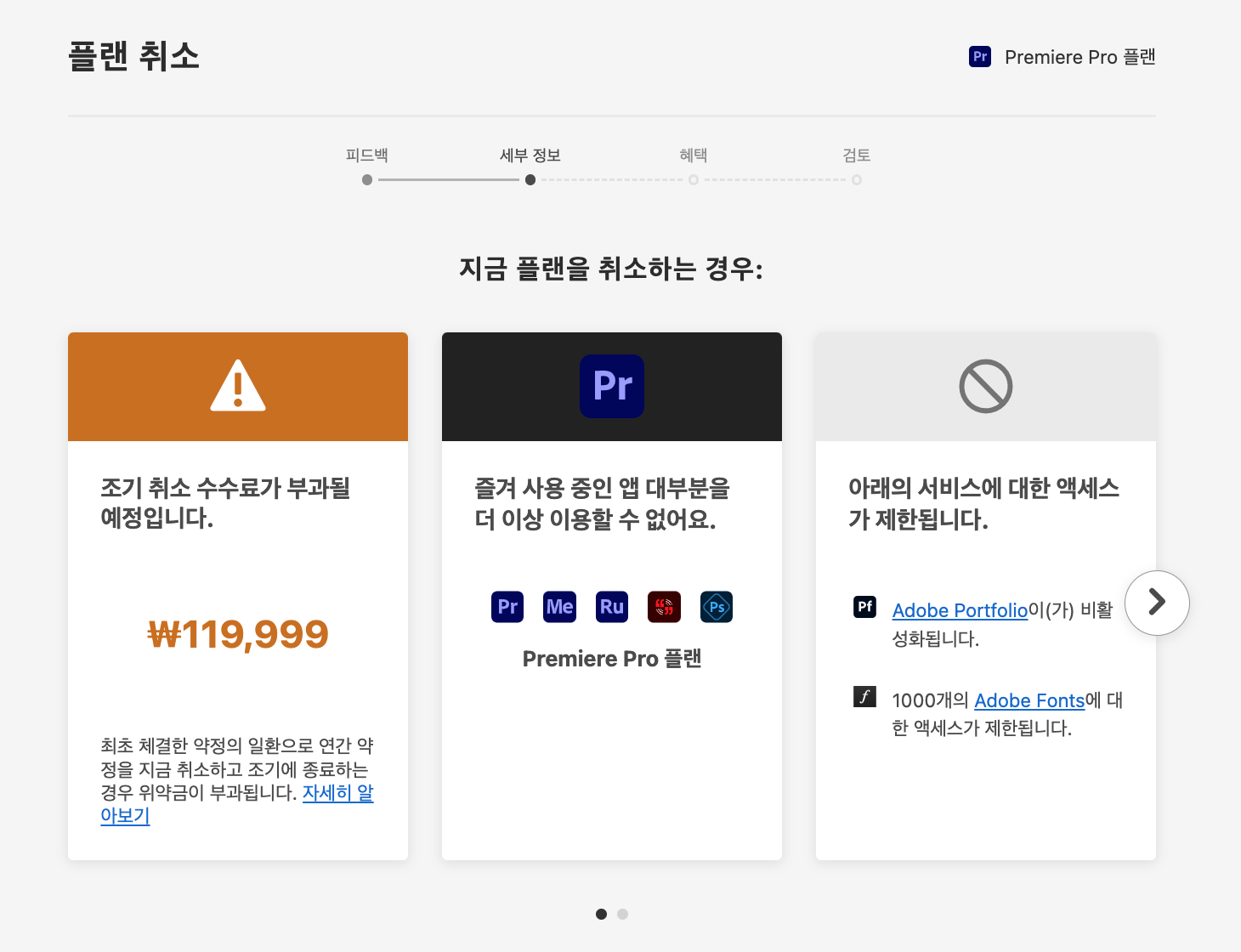Go to the 피드백 step
The width and height of the screenshot is (1241, 952).
tap(367, 156)
